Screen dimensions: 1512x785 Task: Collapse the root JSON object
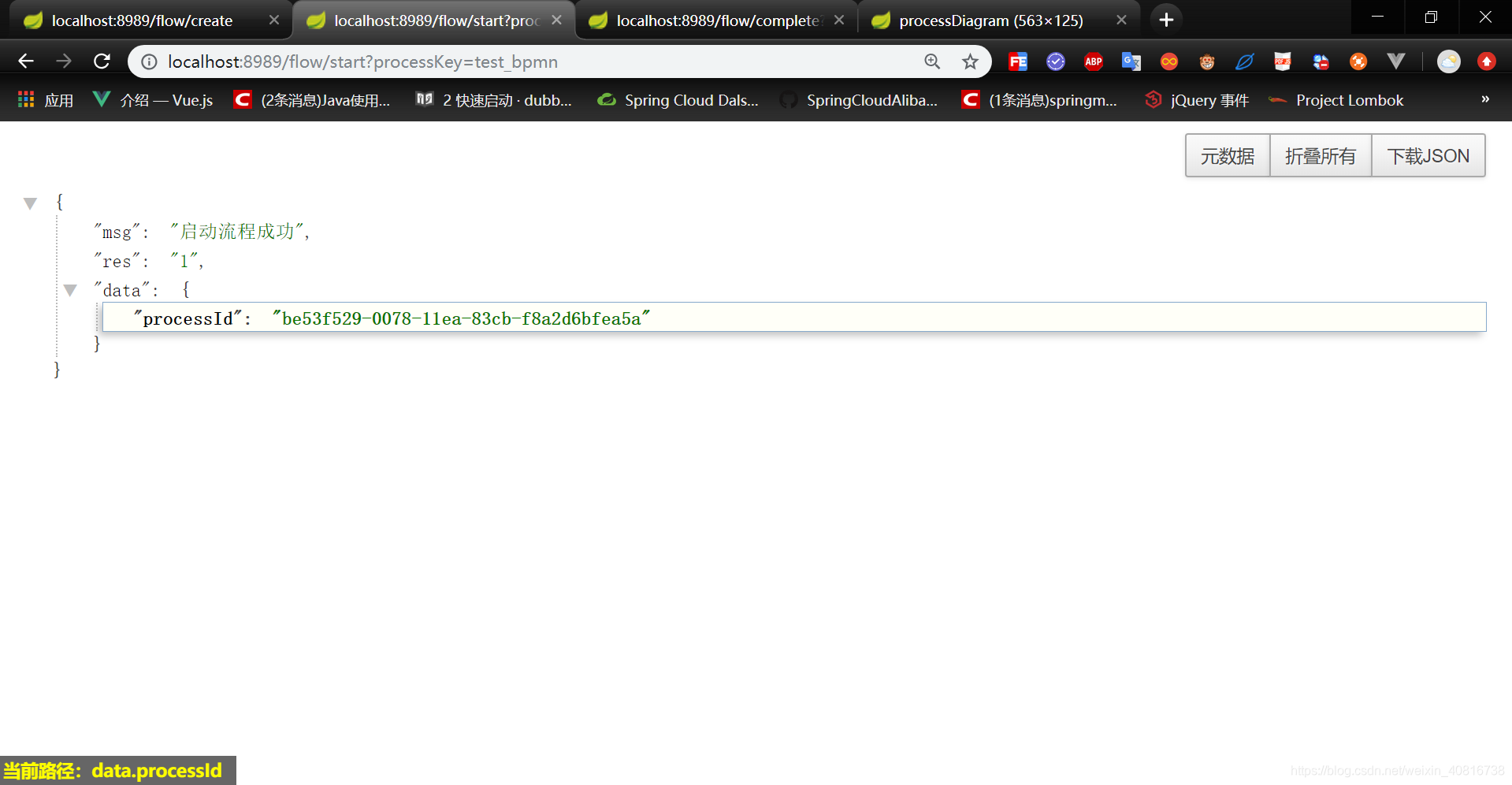coord(30,204)
